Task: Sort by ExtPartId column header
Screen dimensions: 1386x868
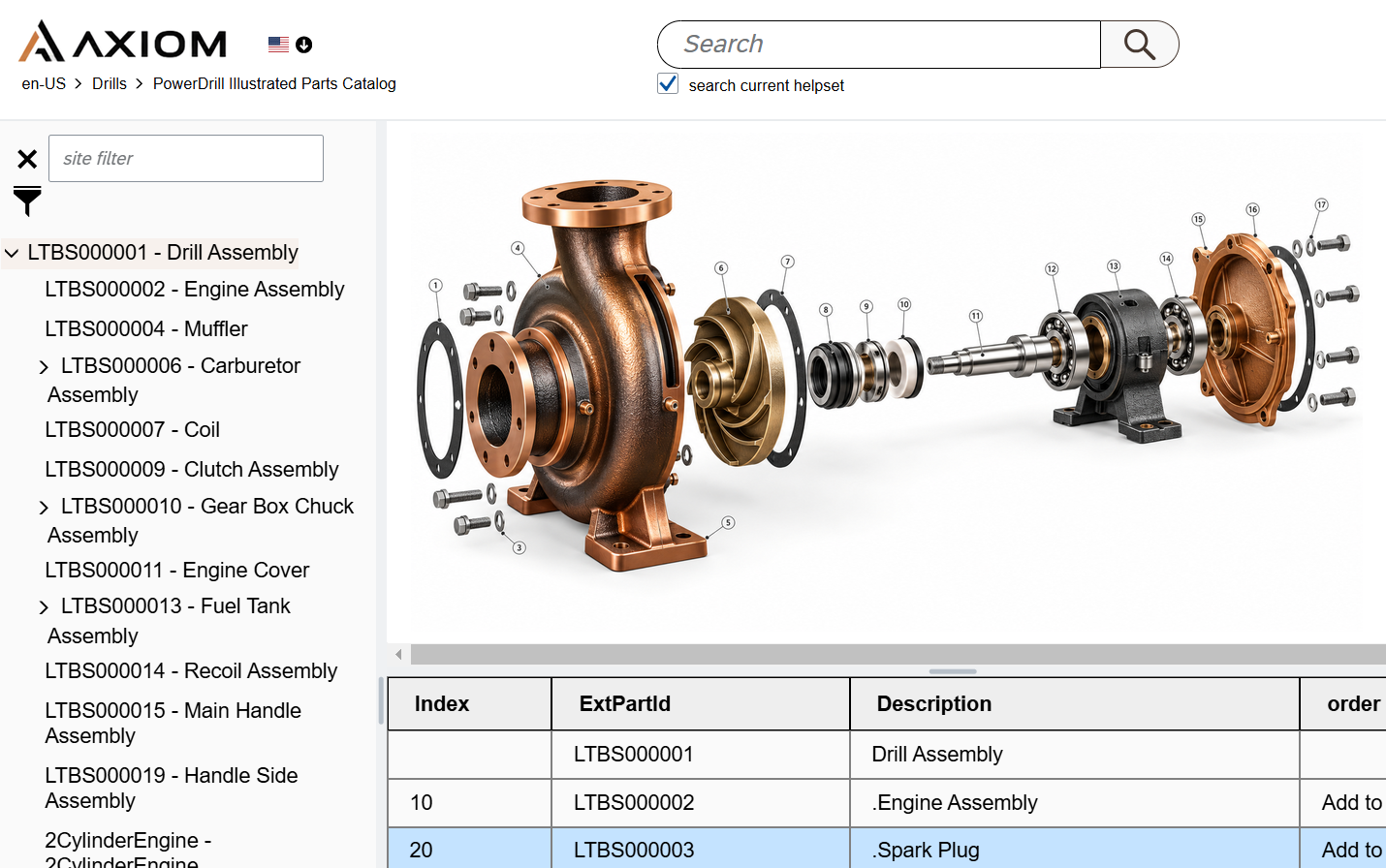Action: (x=701, y=704)
